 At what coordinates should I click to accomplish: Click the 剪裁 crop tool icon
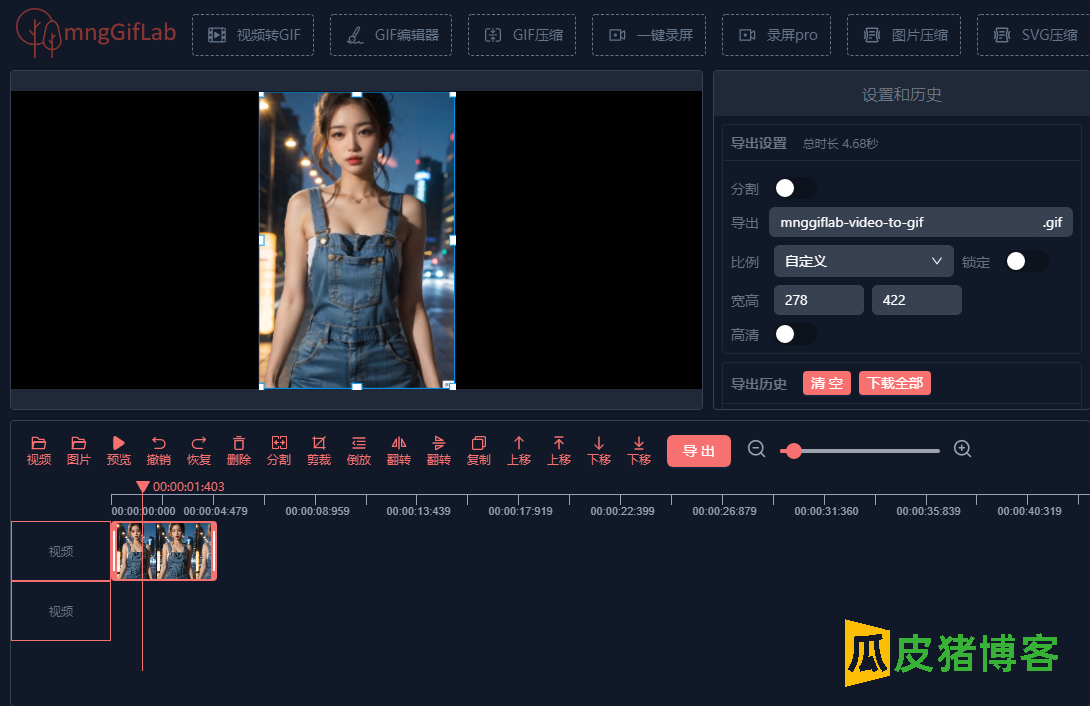click(319, 443)
